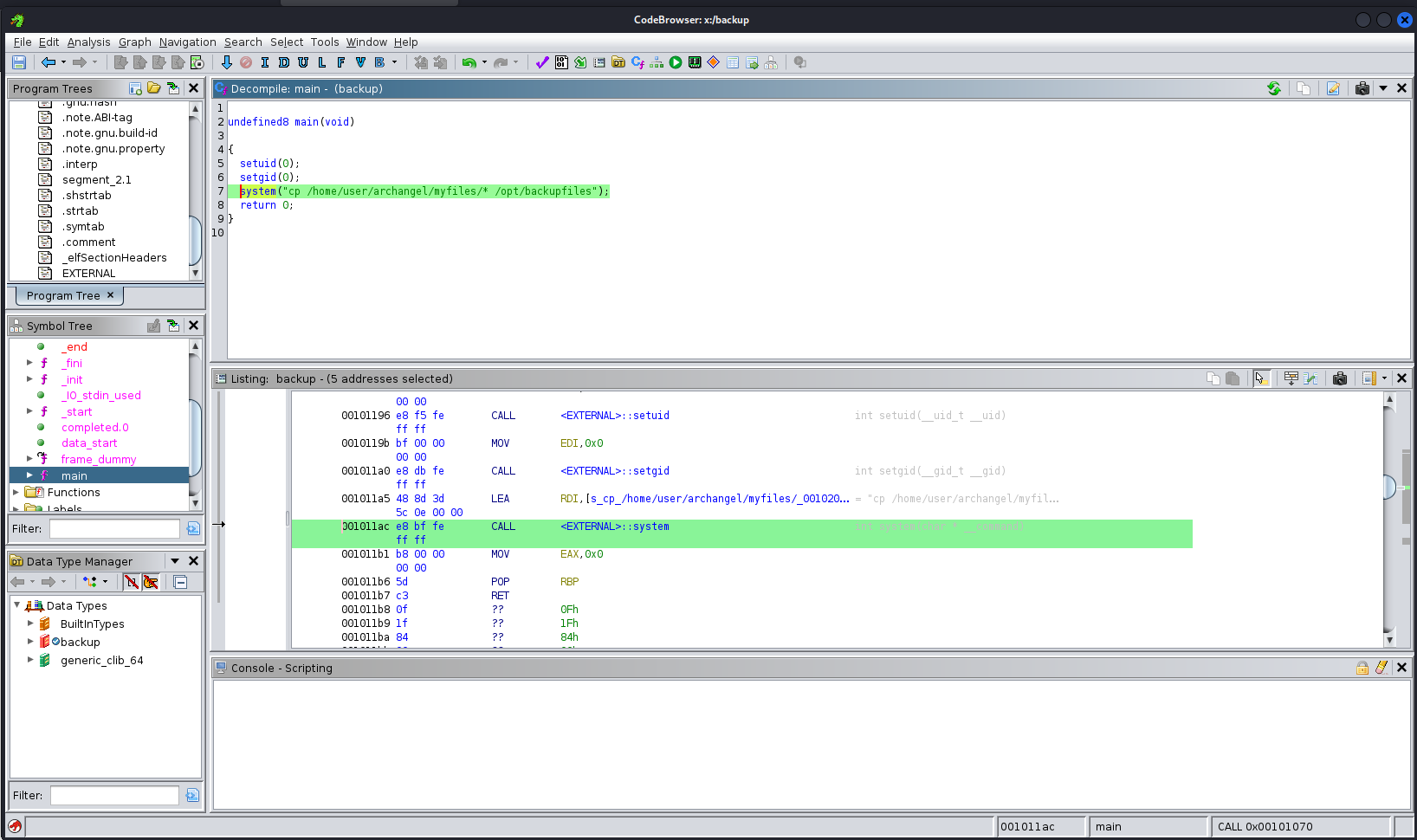This screenshot has width=1417, height=840.
Task: Click the purple checkmark icon in toolbar
Action: [542, 62]
